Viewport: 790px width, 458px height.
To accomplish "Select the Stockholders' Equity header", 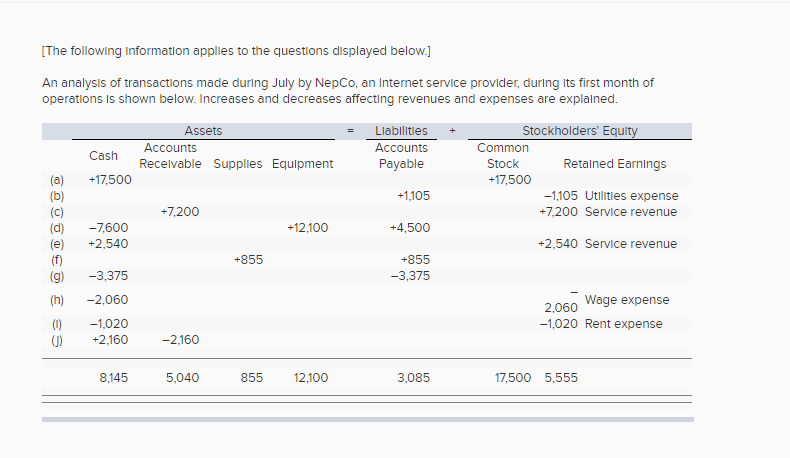I will point(579,131).
